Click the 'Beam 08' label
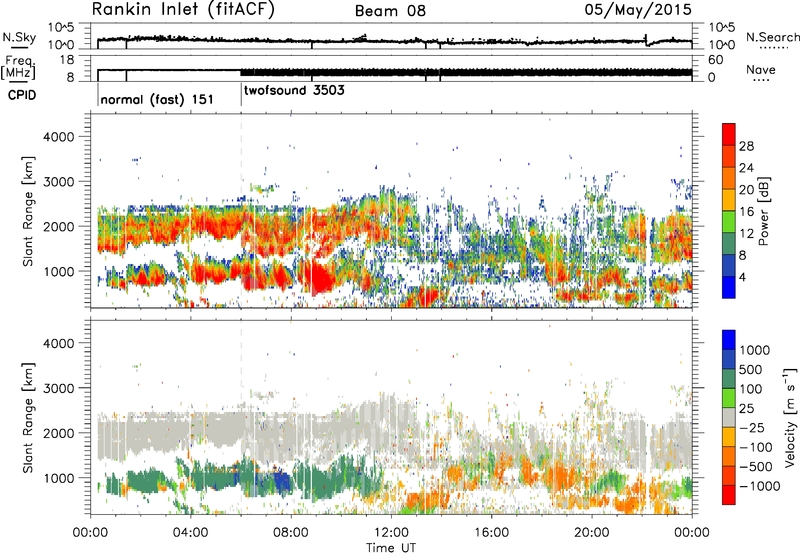Screen dimensions: 800x554 (x=390, y=11)
